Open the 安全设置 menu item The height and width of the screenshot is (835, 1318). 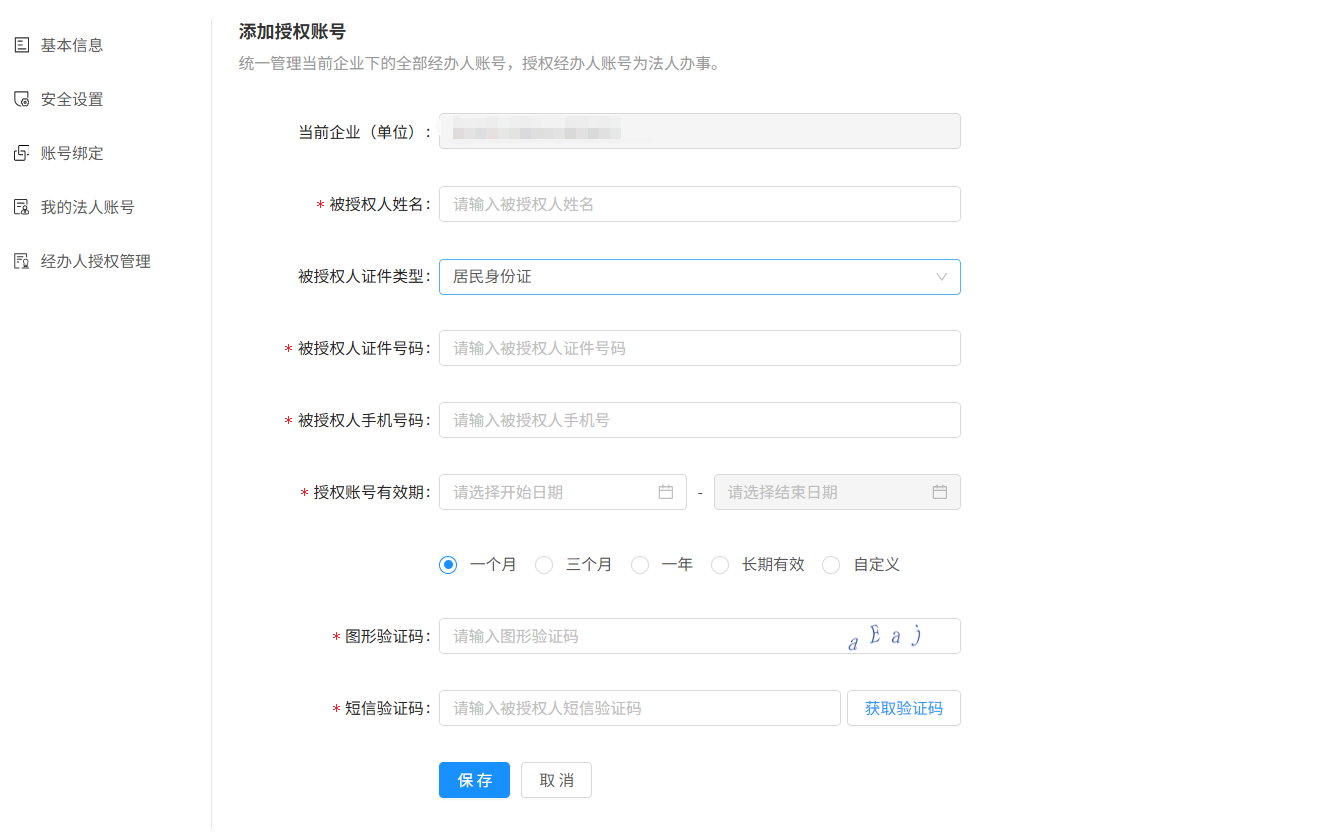pyautogui.click(x=72, y=99)
